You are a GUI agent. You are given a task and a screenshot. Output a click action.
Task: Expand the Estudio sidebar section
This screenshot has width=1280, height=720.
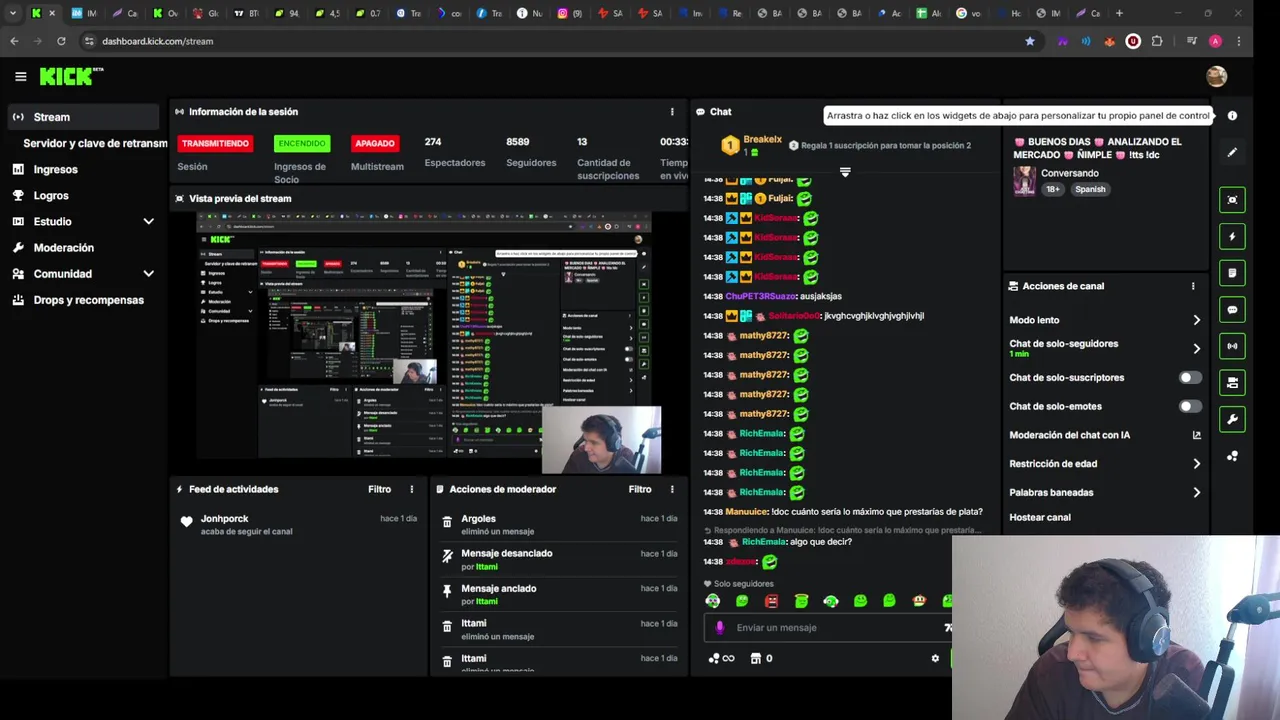(149, 222)
